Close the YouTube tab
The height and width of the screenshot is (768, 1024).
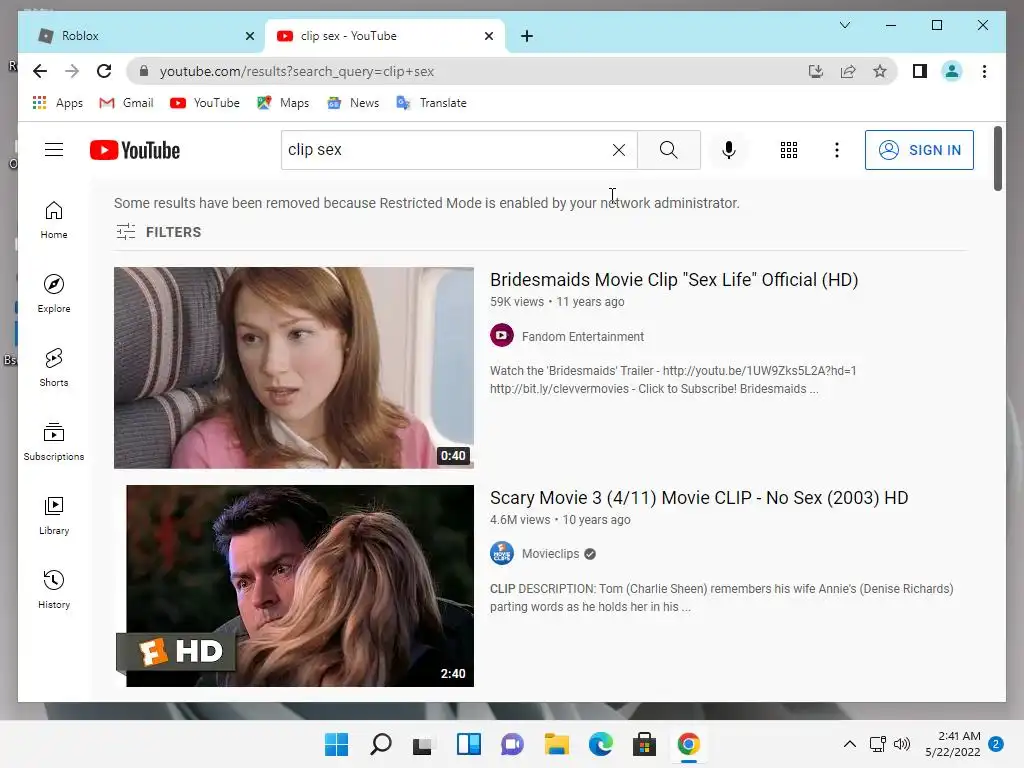(x=488, y=36)
